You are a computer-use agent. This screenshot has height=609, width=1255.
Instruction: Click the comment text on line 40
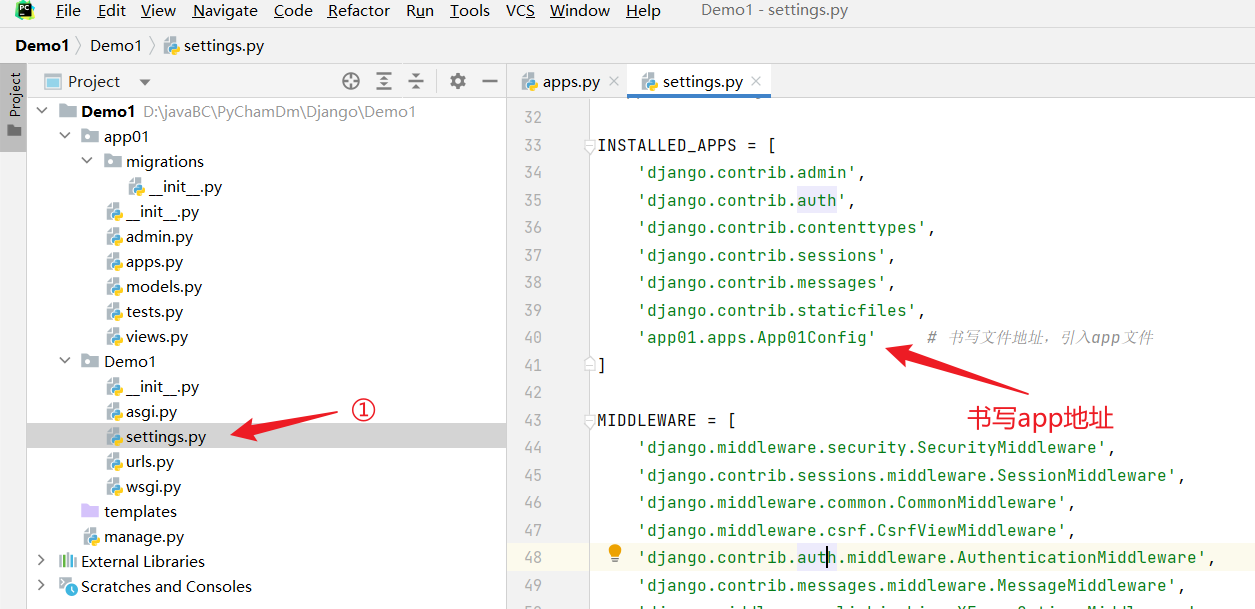tap(1040, 337)
